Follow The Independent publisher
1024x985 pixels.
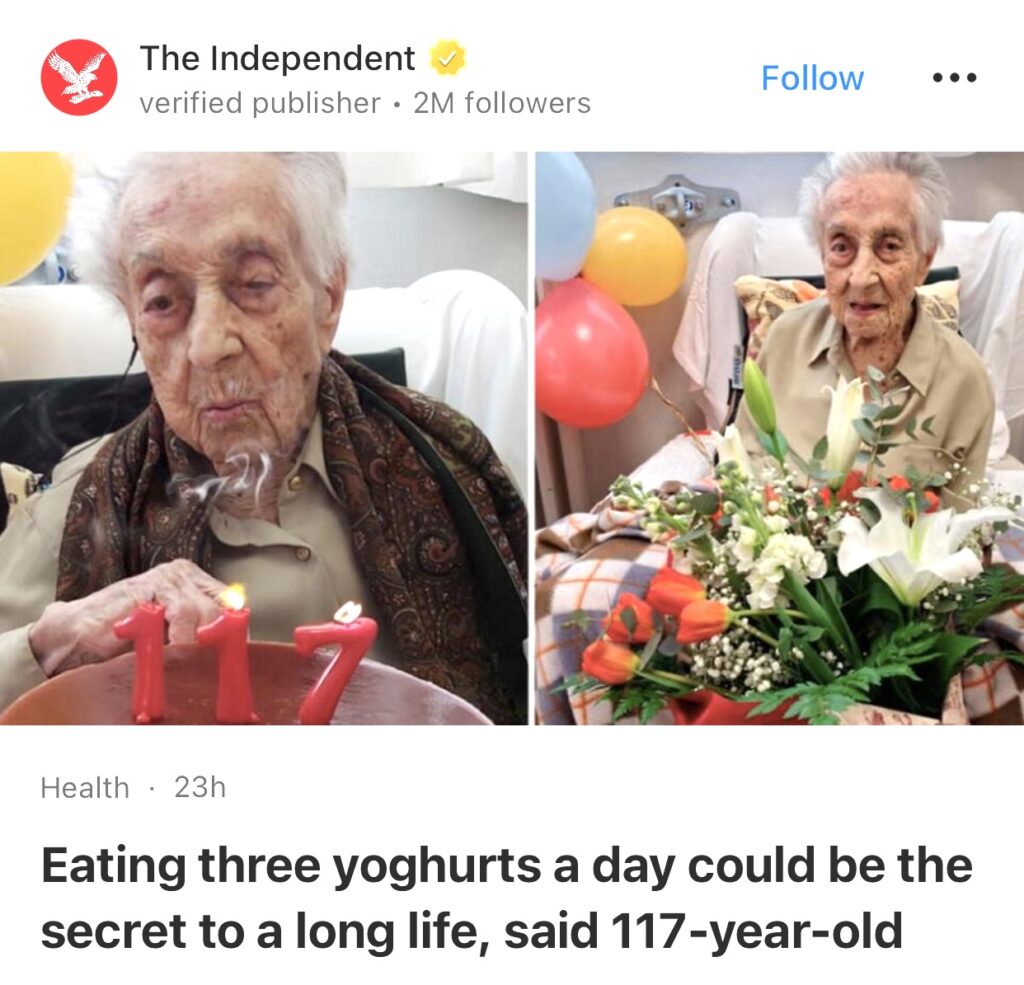(x=812, y=78)
